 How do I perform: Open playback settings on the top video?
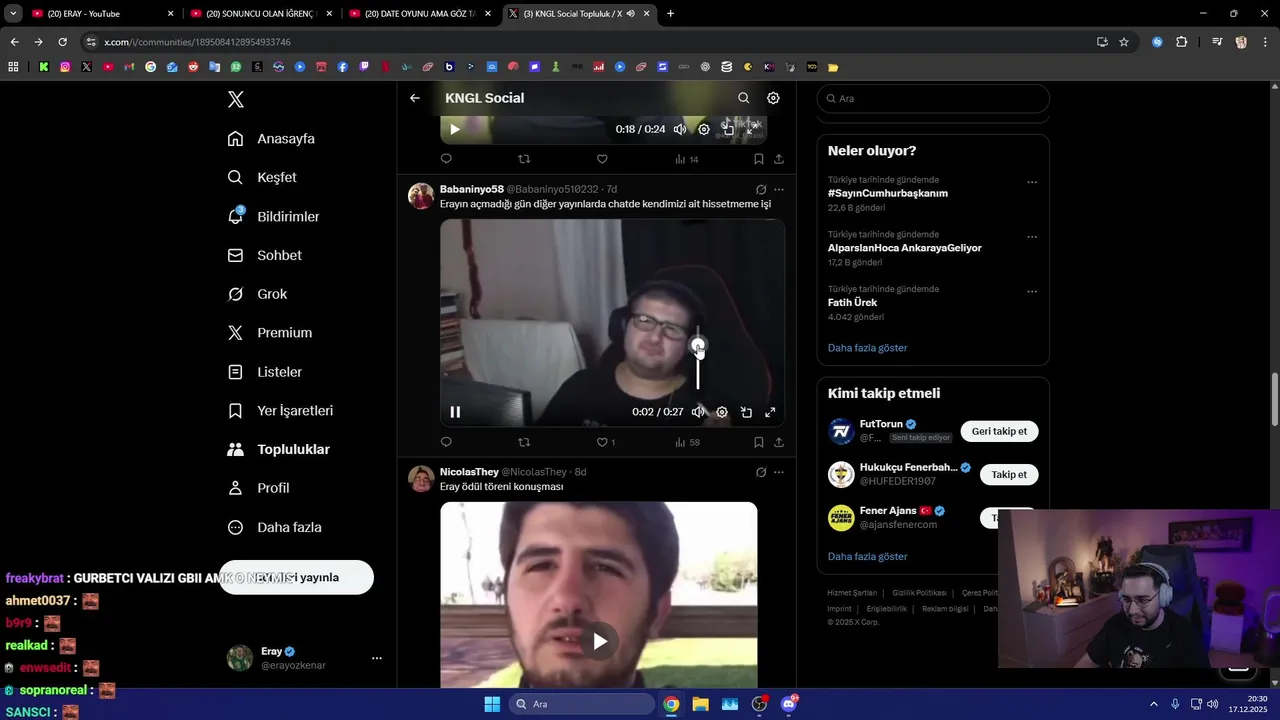(x=704, y=129)
